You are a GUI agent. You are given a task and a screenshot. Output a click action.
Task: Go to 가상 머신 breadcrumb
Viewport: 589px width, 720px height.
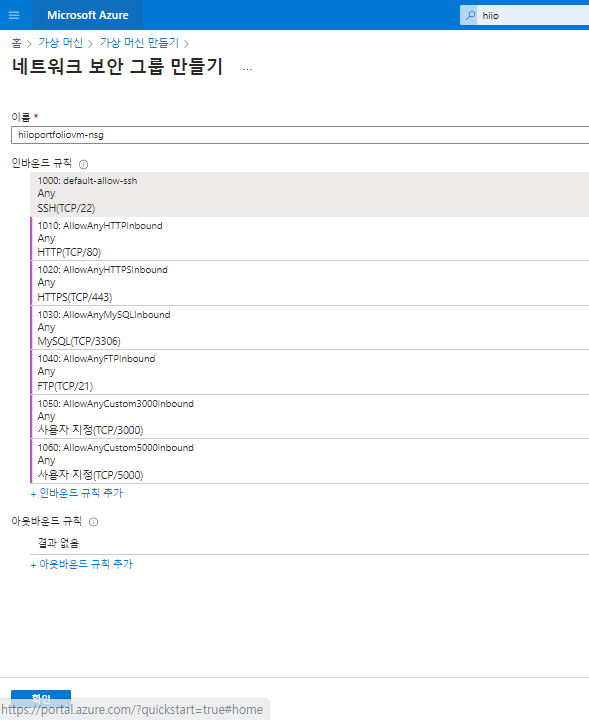[x=61, y=43]
